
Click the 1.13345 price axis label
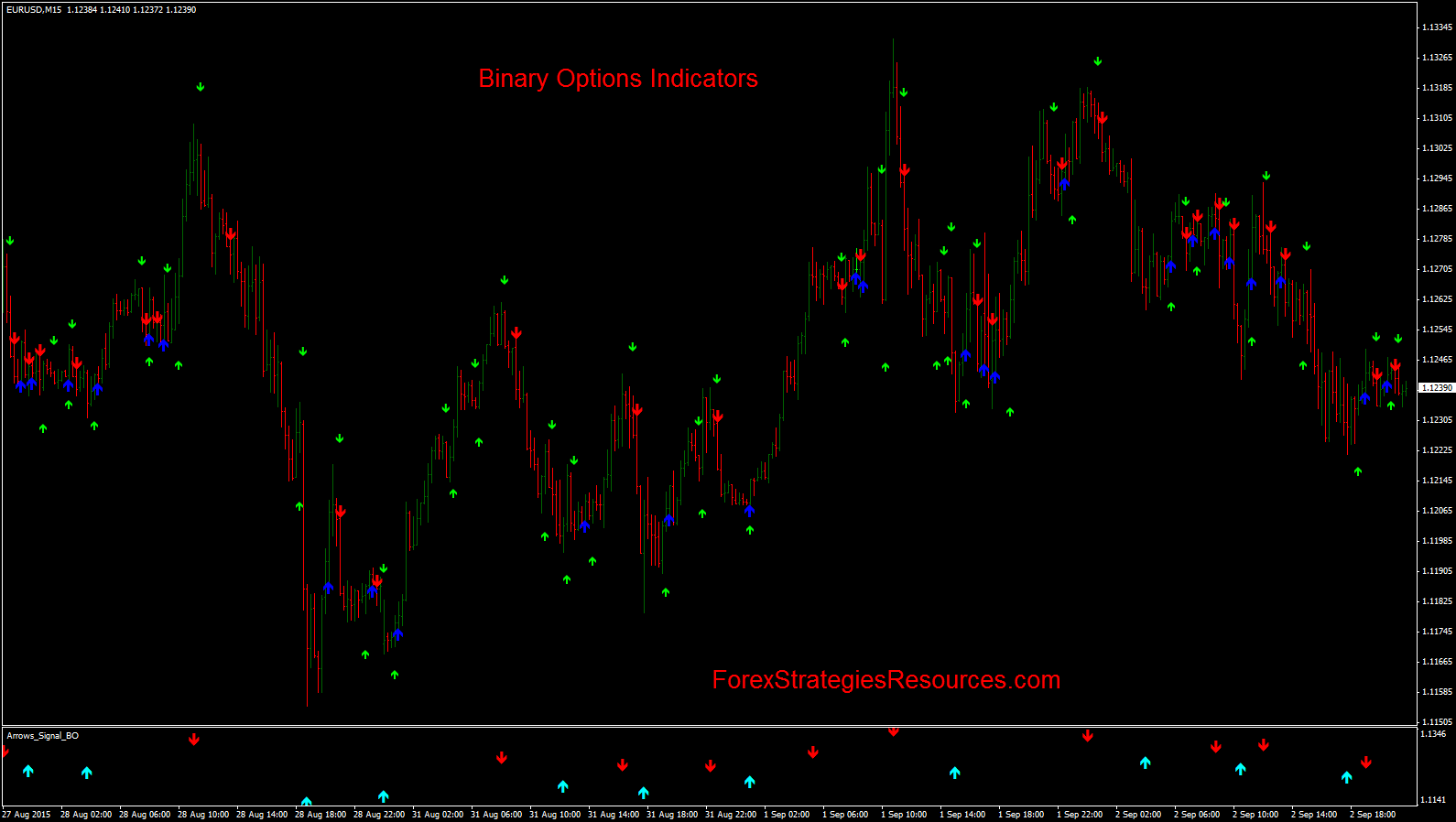pyautogui.click(x=1437, y=27)
